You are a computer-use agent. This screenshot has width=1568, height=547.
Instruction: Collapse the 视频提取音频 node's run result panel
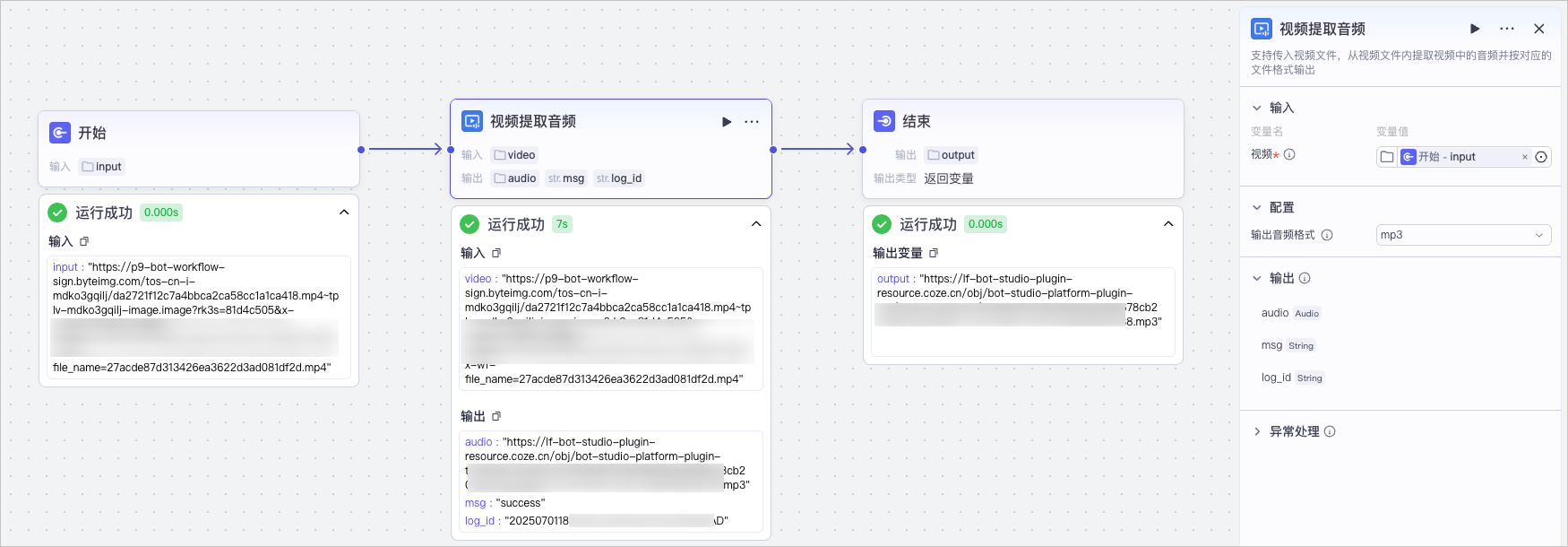point(756,224)
